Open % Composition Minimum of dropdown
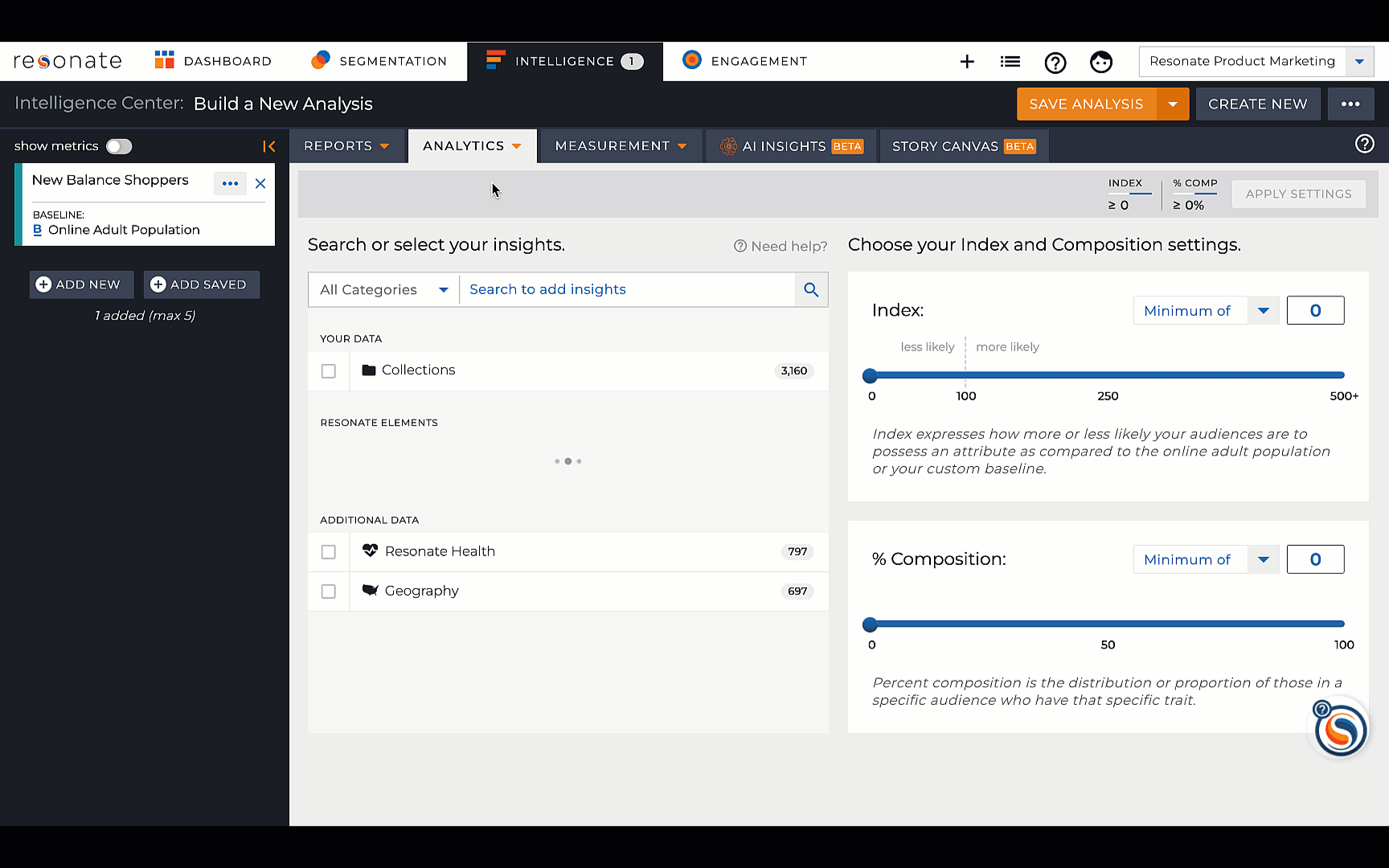Screen dimensions: 1389x868 1206,559
